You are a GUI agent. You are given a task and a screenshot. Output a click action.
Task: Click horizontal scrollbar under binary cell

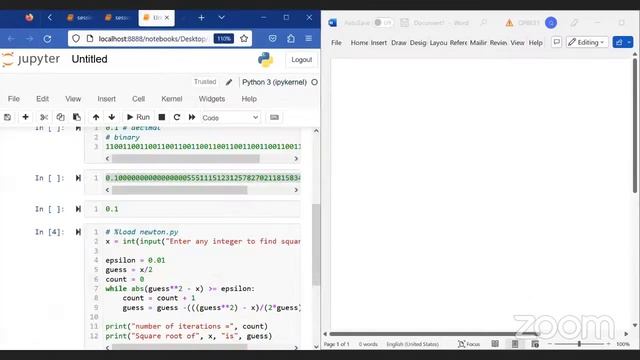coord(185,159)
